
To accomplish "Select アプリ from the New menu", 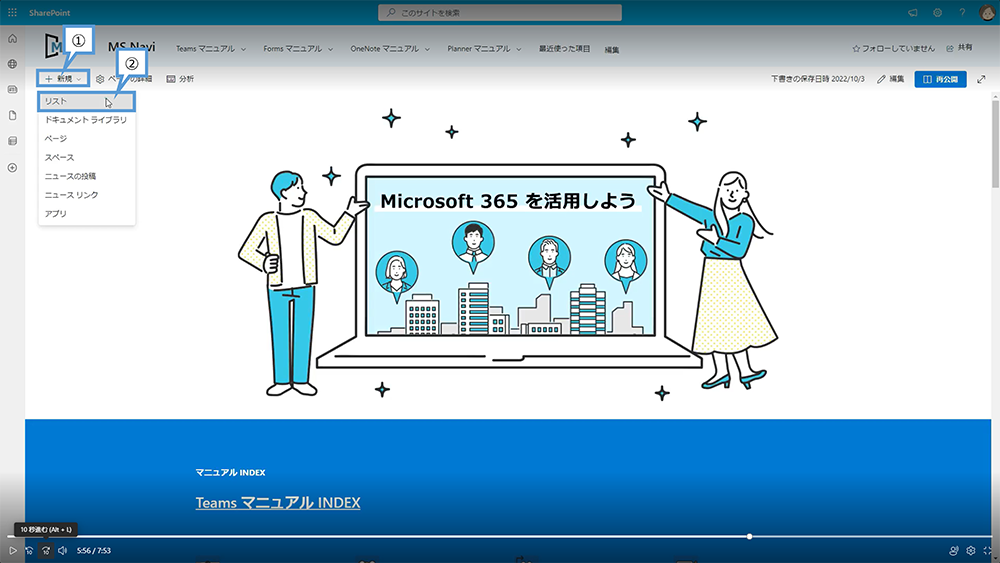I will [86, 214].
